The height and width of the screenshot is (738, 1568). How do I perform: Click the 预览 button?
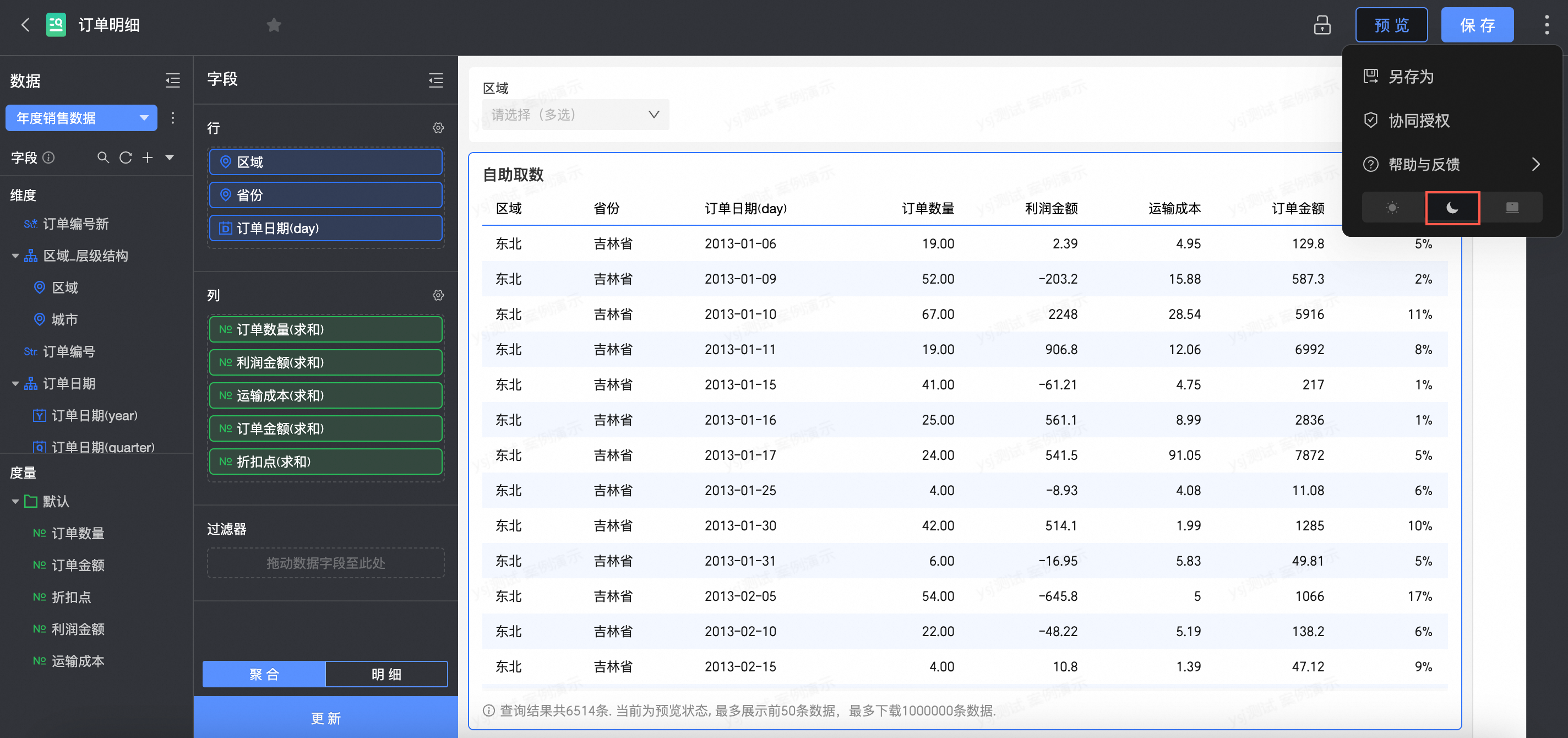point(1391,25)
